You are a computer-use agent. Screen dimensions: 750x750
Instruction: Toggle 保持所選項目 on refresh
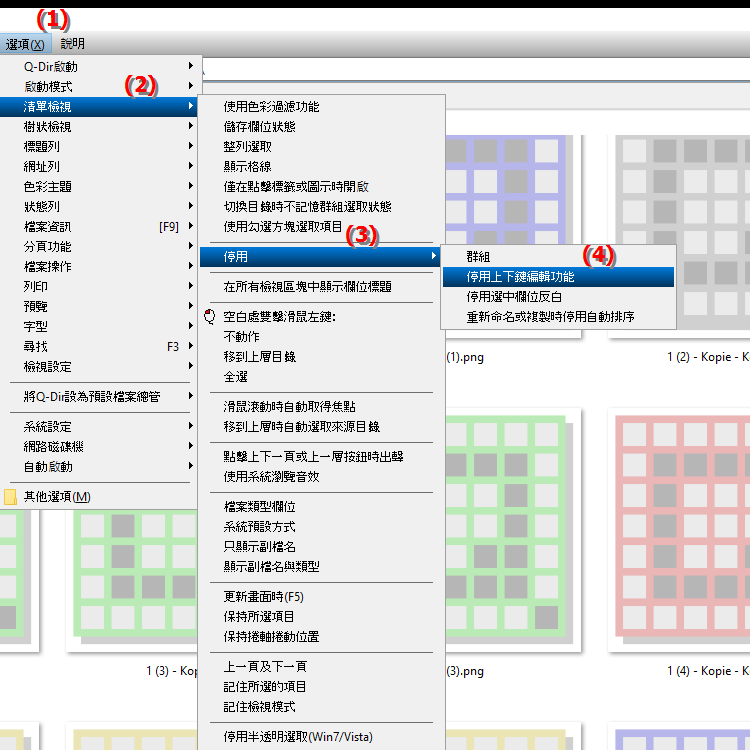(x=321, y=617)
